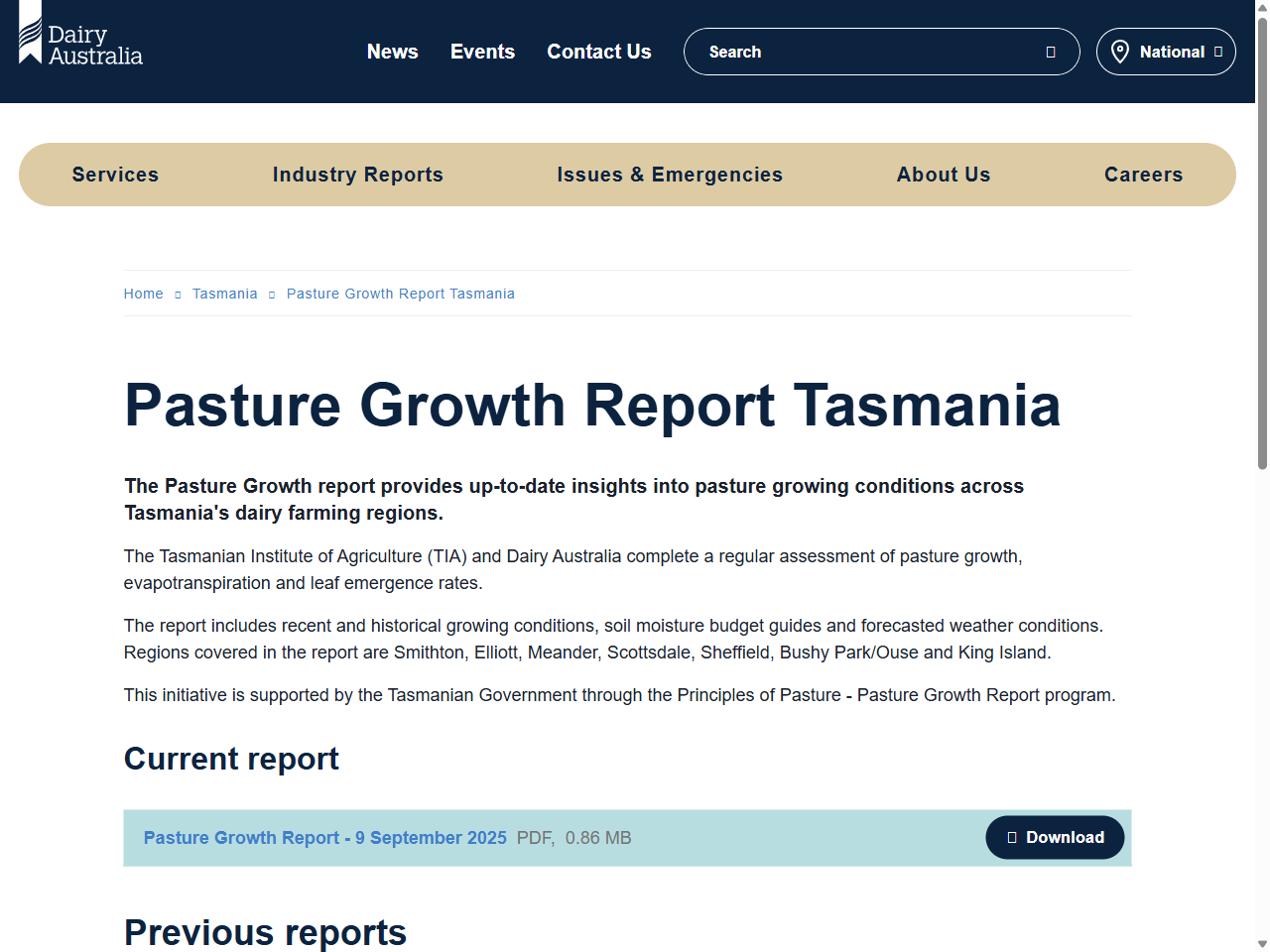The width and height of the screenshot is (1270, 952).
Task: Go to Home breadcrumb link
Action: coord(144,294)
